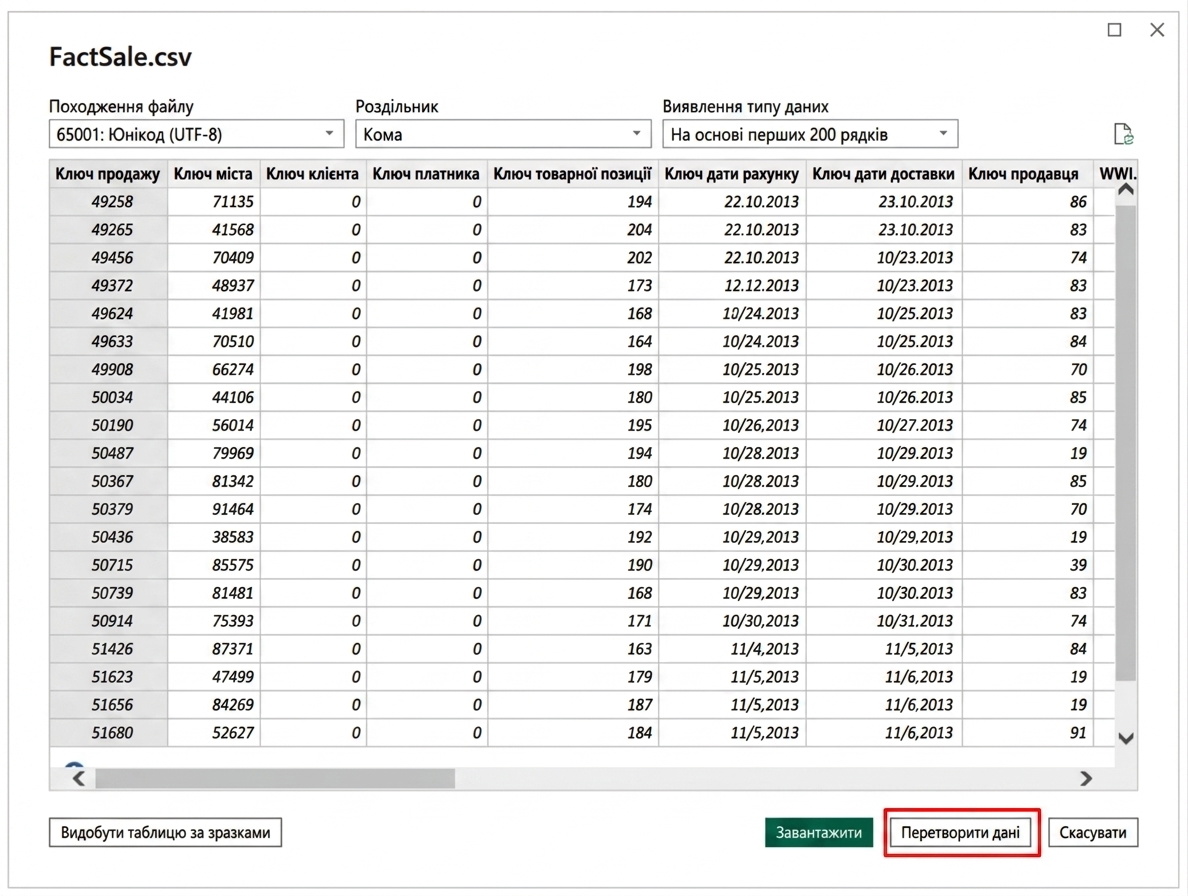This screenshot has height=896, width=1188.
Task: Click the Завантажити button
Action: (x=818, y=832)
